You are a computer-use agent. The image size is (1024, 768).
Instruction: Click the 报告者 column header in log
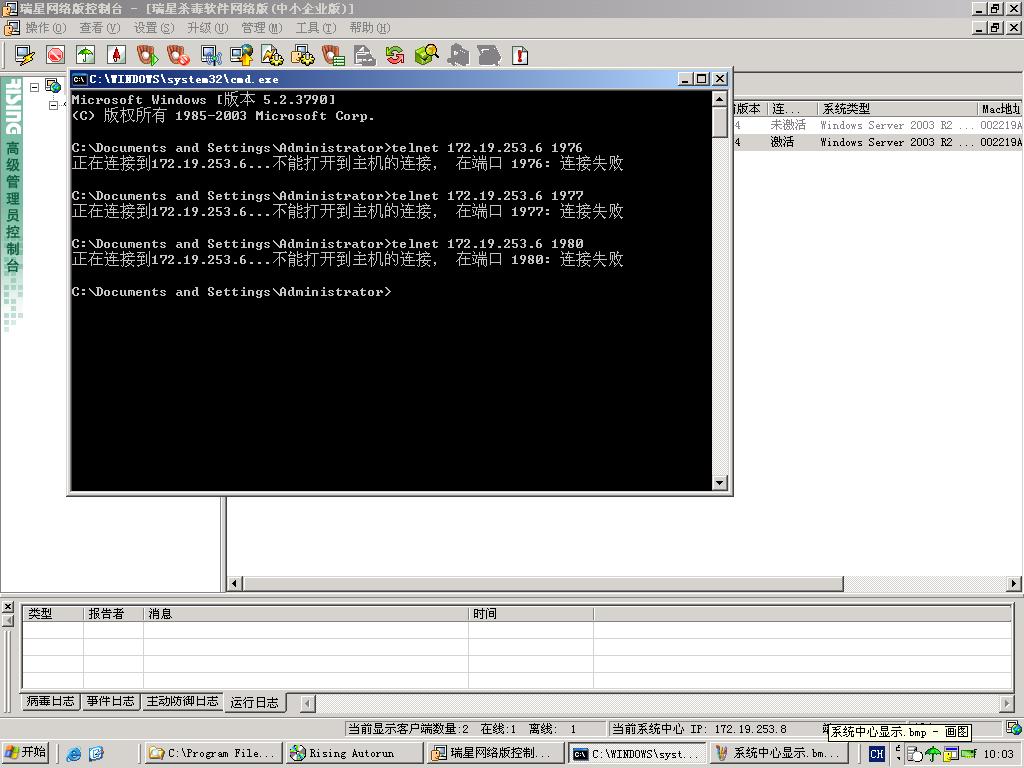113,614
